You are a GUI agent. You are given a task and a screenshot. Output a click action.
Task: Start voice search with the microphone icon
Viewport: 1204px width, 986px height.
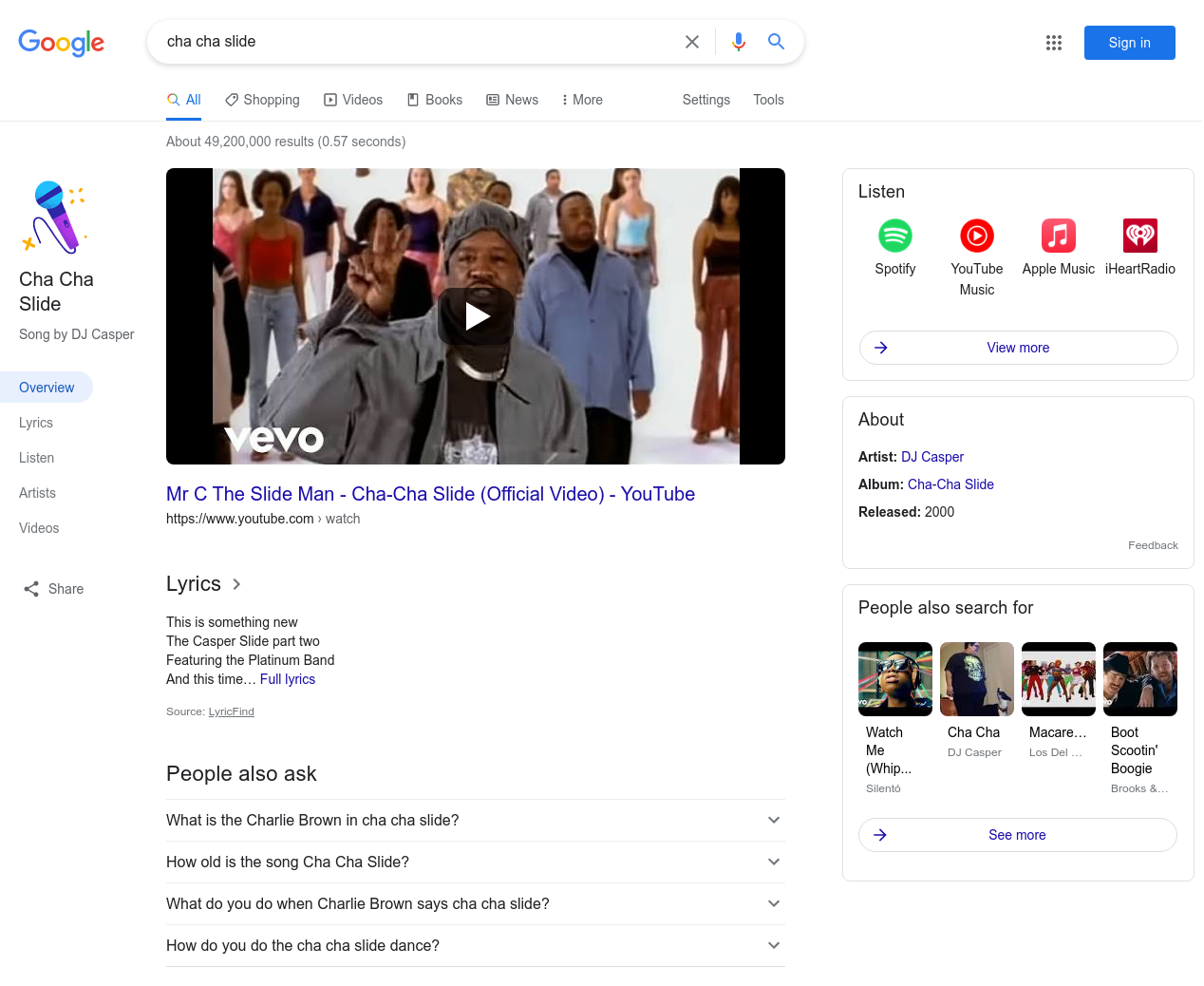739,42
